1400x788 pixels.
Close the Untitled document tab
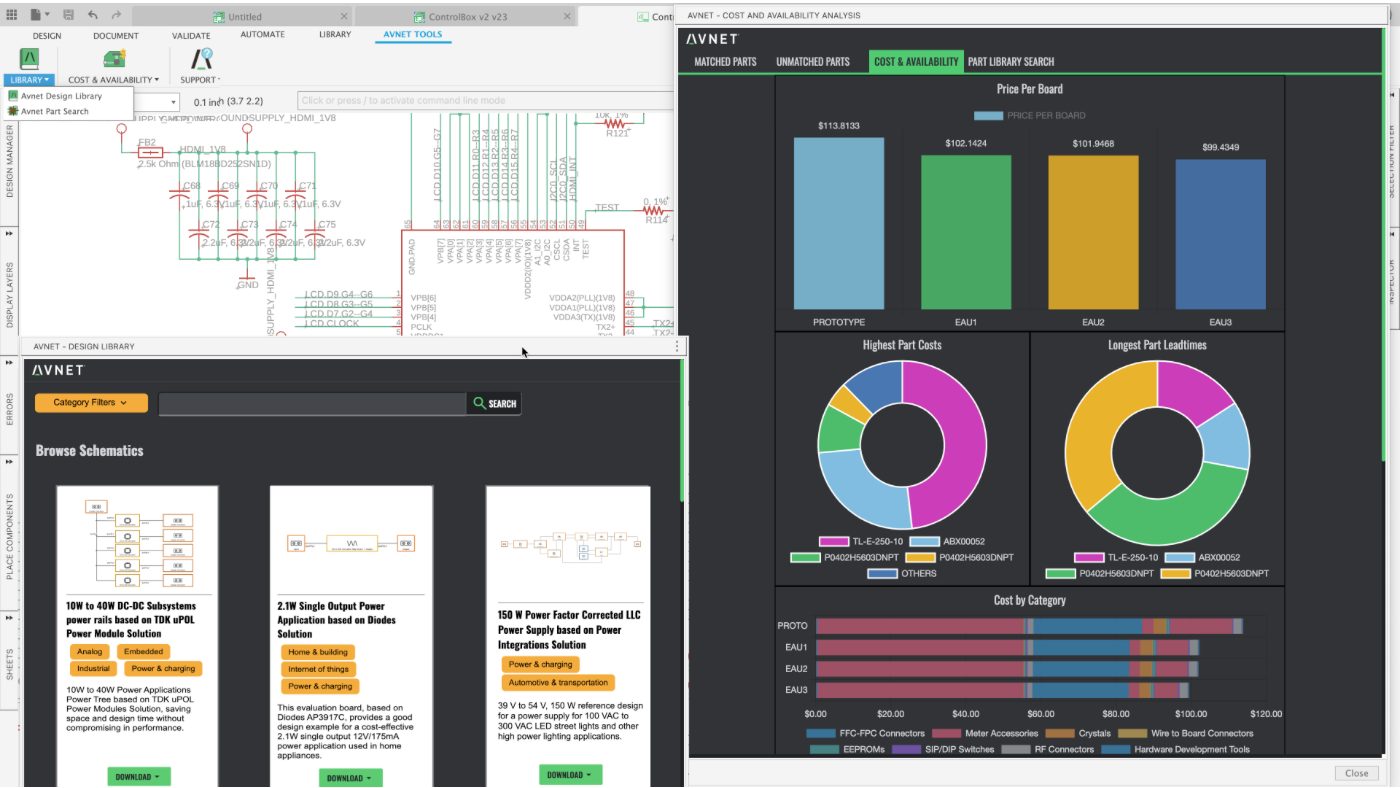point(344,17)
